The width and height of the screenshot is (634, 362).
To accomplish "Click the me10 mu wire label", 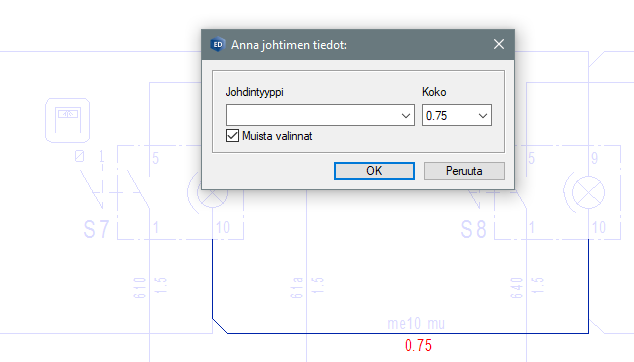I will coord(416,324).
